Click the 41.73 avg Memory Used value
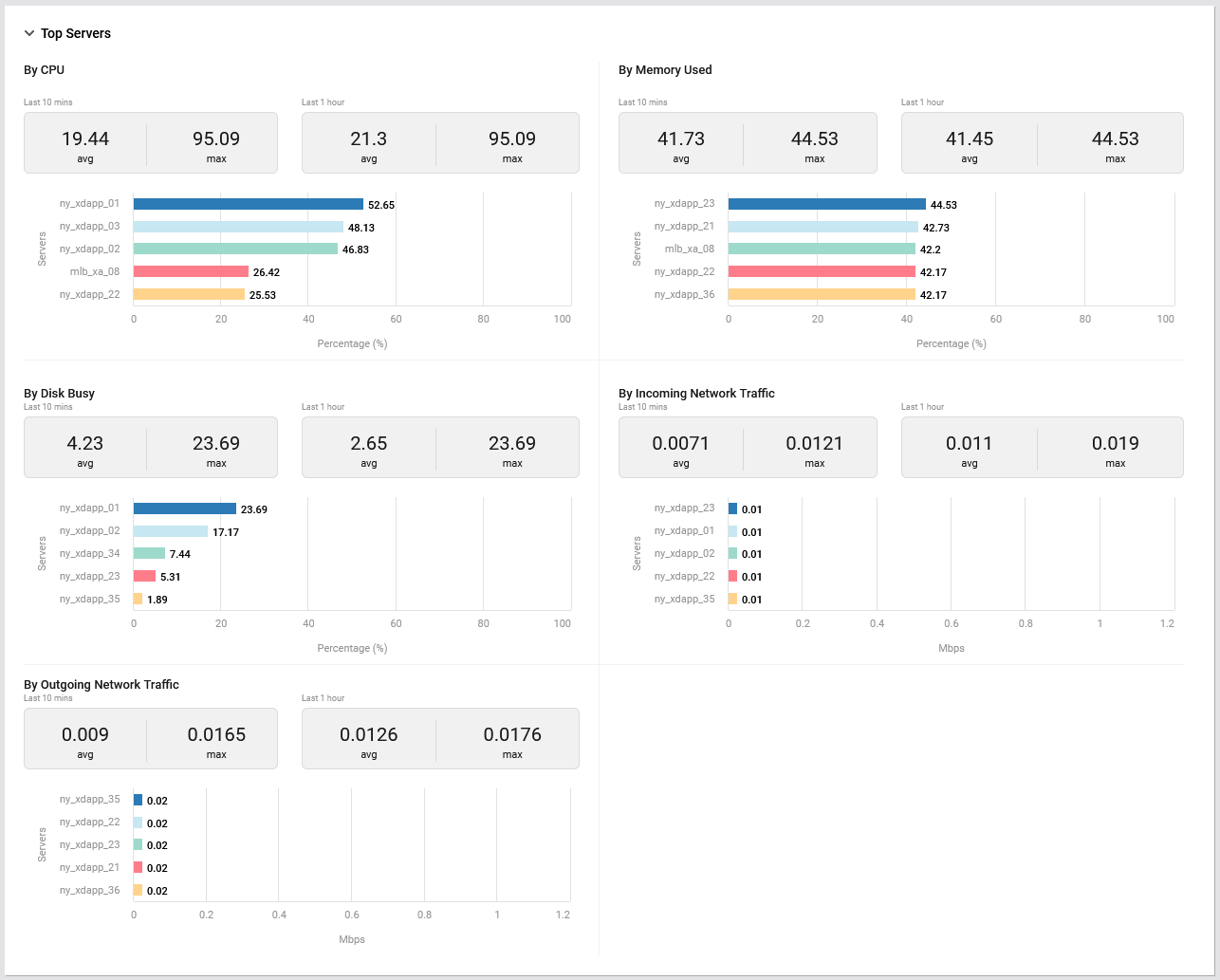Screen dimensions: 1220x980 pyautogui.click(x=681, y=139)
